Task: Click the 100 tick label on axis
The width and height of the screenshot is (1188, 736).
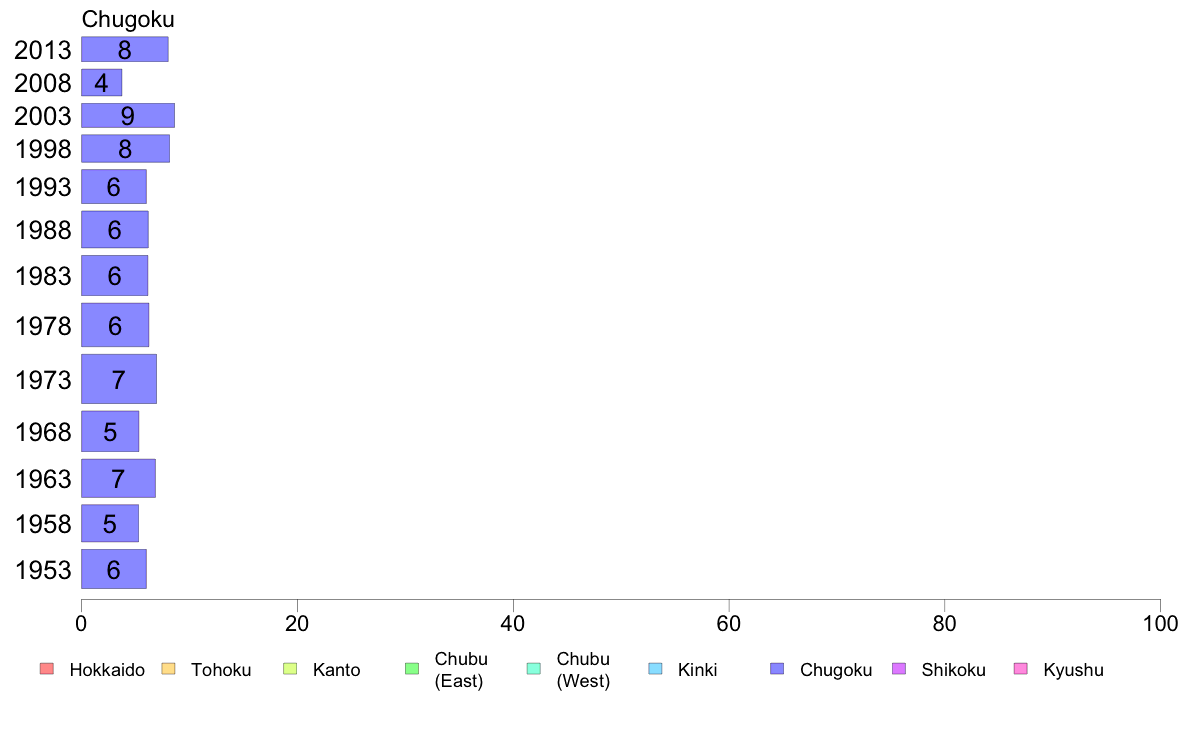Action: [x=1160, y=624]
